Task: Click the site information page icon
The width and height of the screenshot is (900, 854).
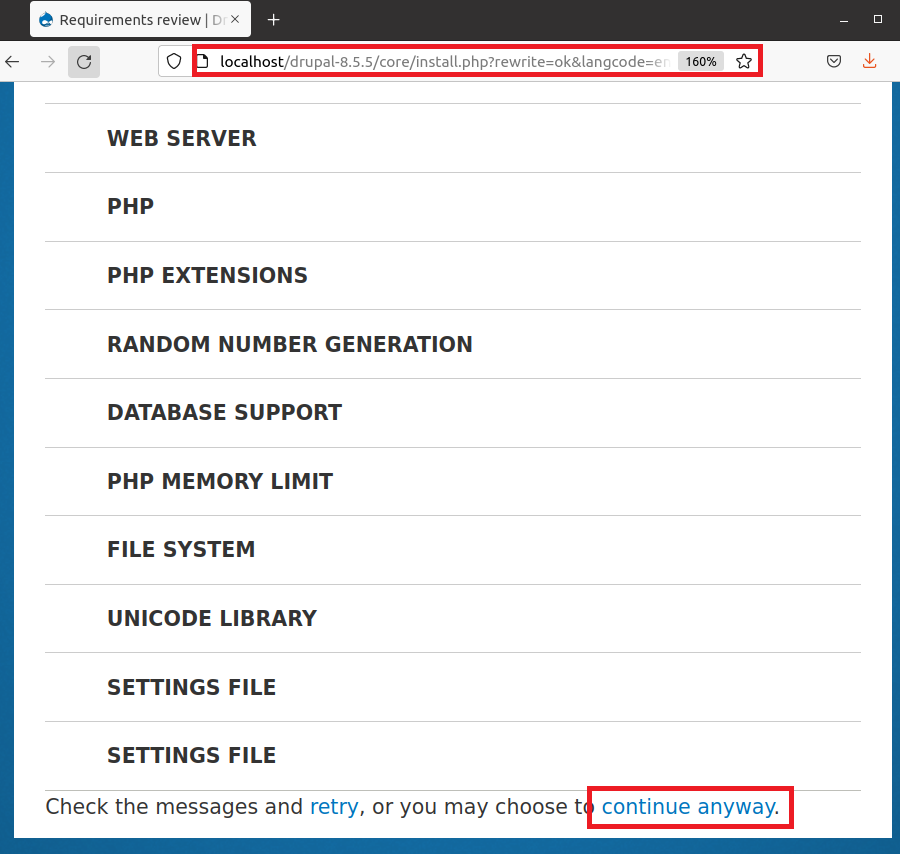Action: tap(203, 62)
